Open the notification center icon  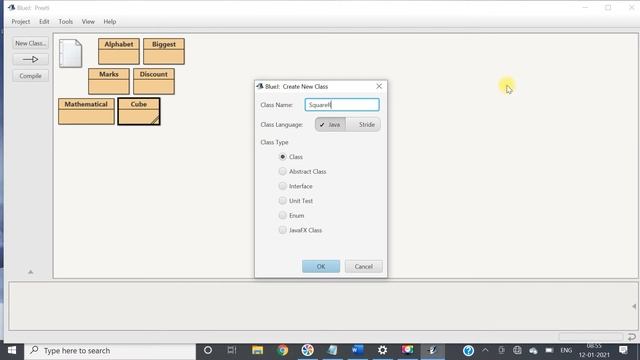click(x=623, y=350)
